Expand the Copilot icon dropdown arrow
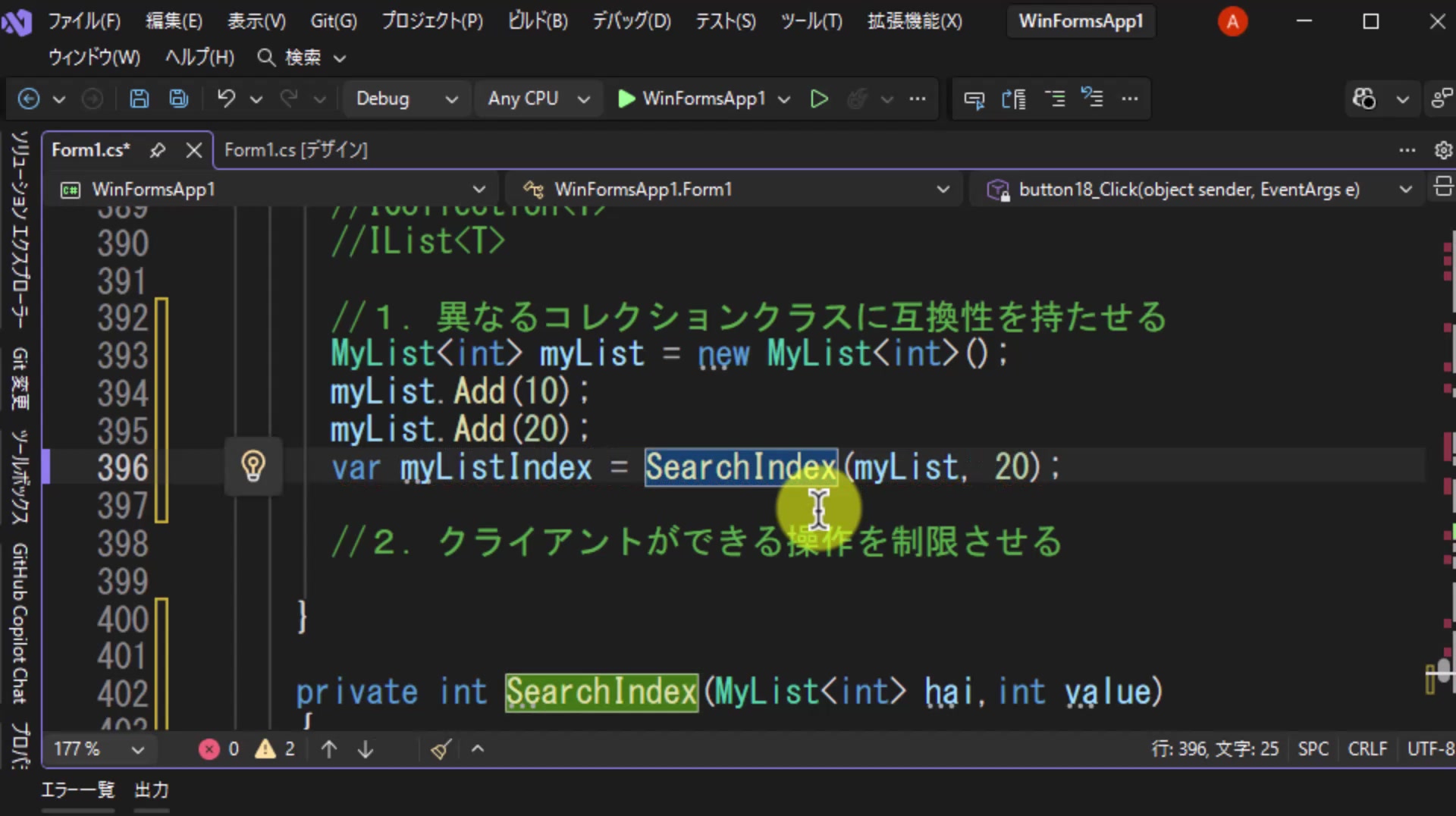The height and width of the screenshot is (816, 1456). tap(1403, 99)
